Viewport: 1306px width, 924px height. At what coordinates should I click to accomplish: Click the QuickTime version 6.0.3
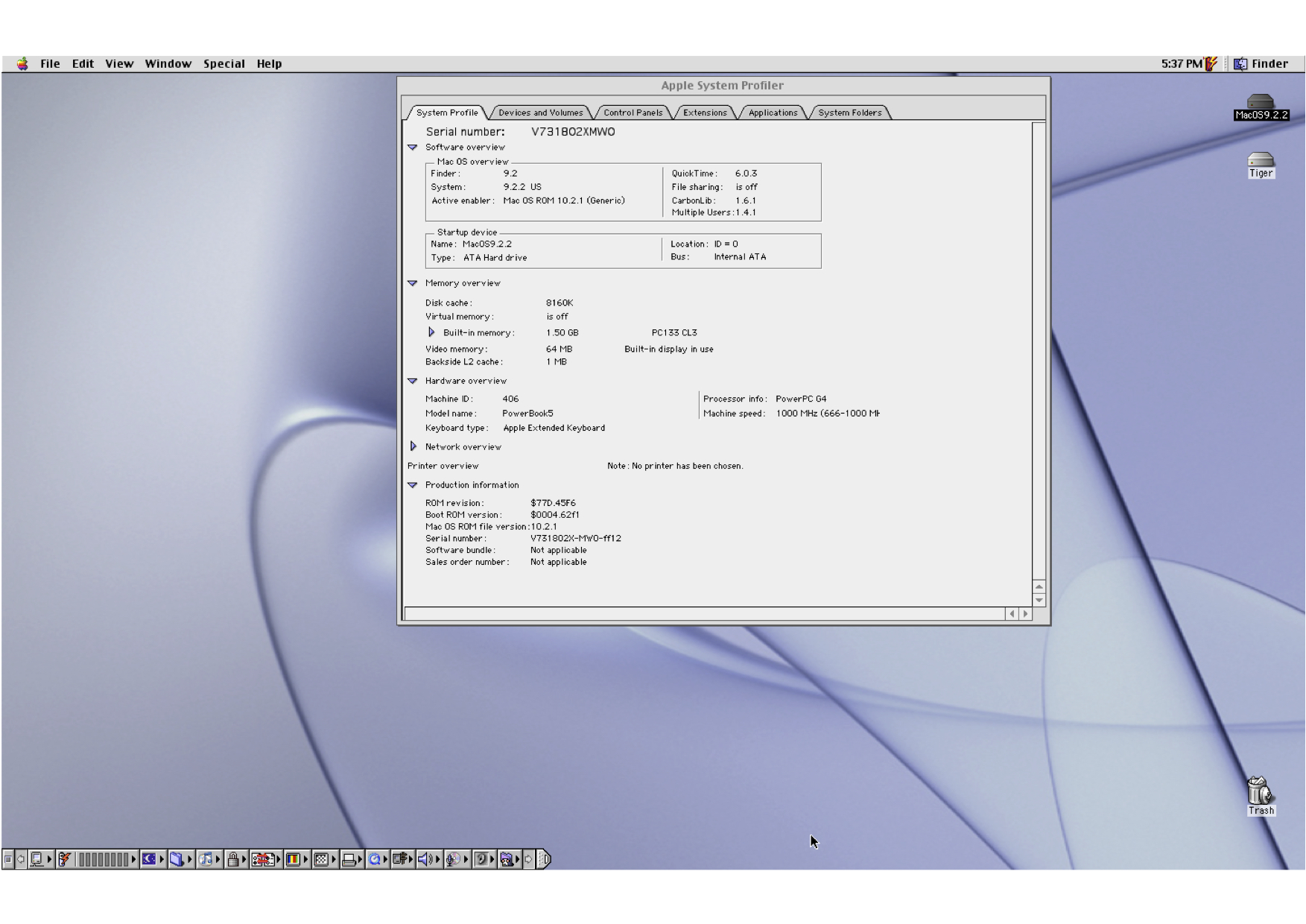pyautogui.click(x=746, y=174)
